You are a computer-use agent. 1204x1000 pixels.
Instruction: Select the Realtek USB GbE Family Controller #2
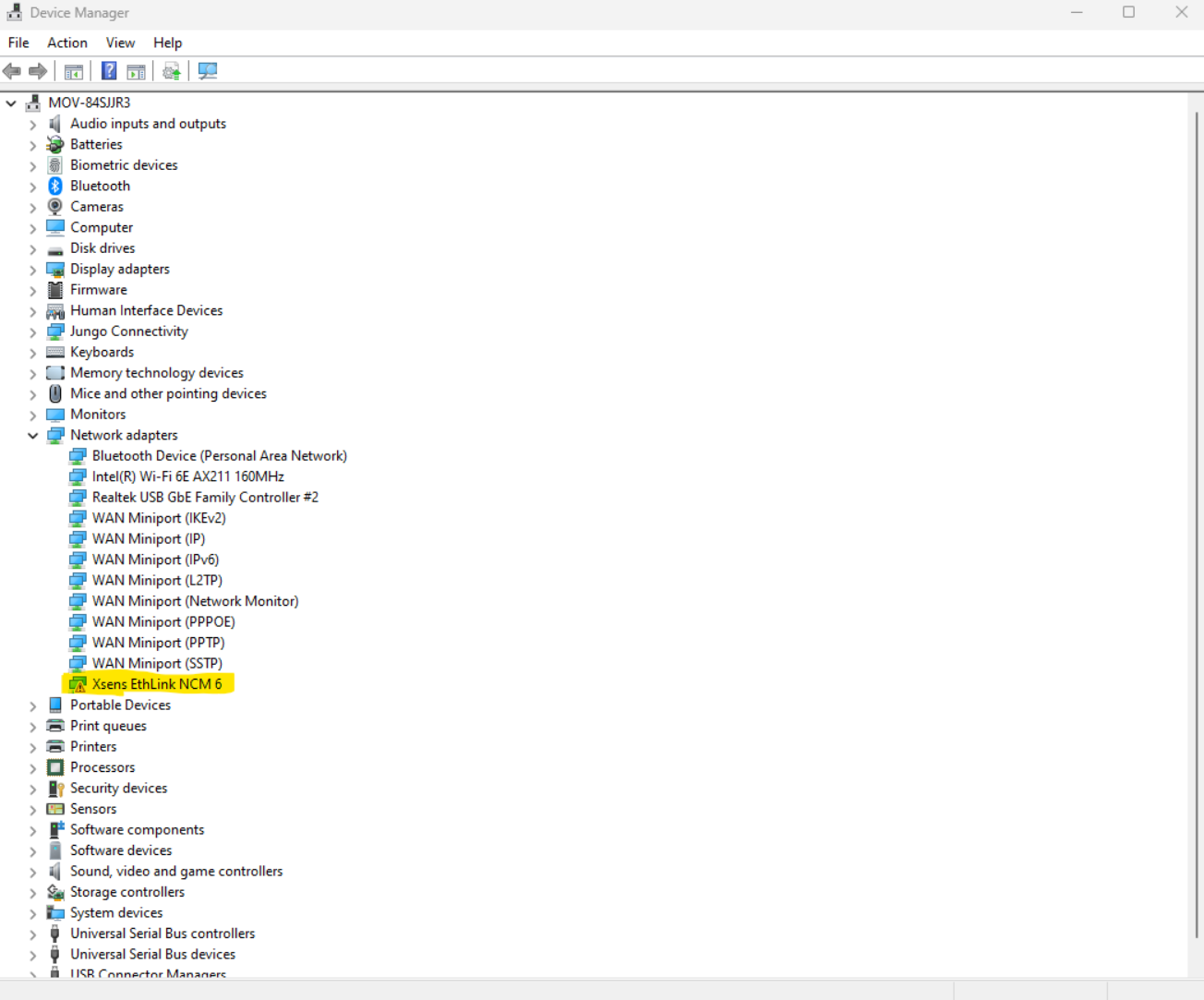pos(205,497)
